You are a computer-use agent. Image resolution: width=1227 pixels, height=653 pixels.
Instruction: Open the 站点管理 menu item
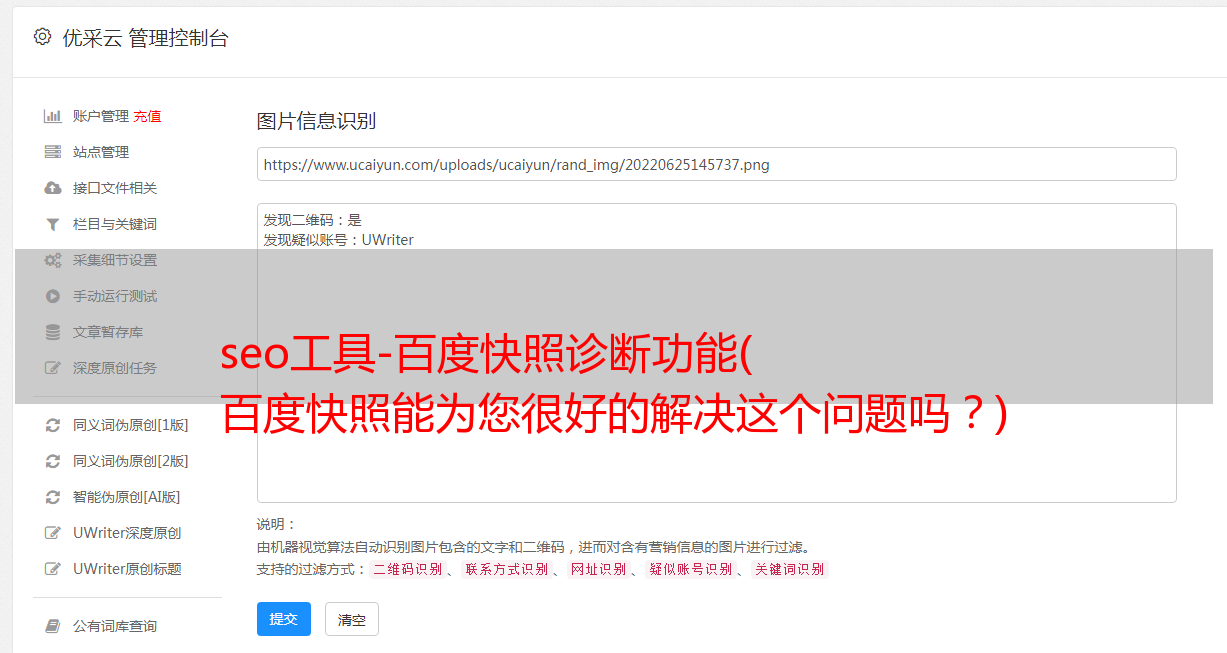click(101, 152)
